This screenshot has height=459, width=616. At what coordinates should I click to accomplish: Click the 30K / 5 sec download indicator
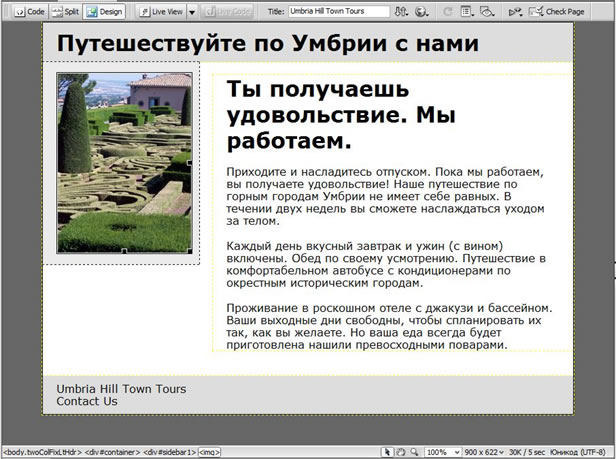tap(527, 452)
